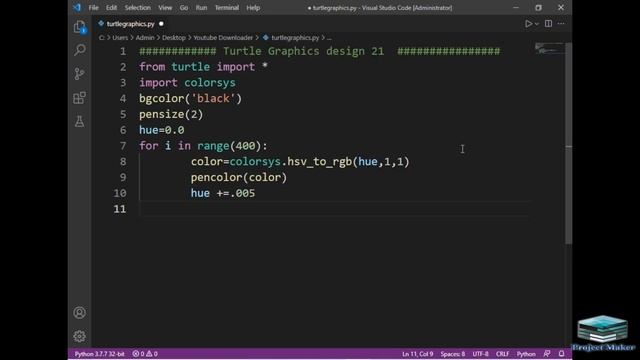Click the feedback icon in status bar
Screen dimensions: 640x360
[x=547, y=354]
